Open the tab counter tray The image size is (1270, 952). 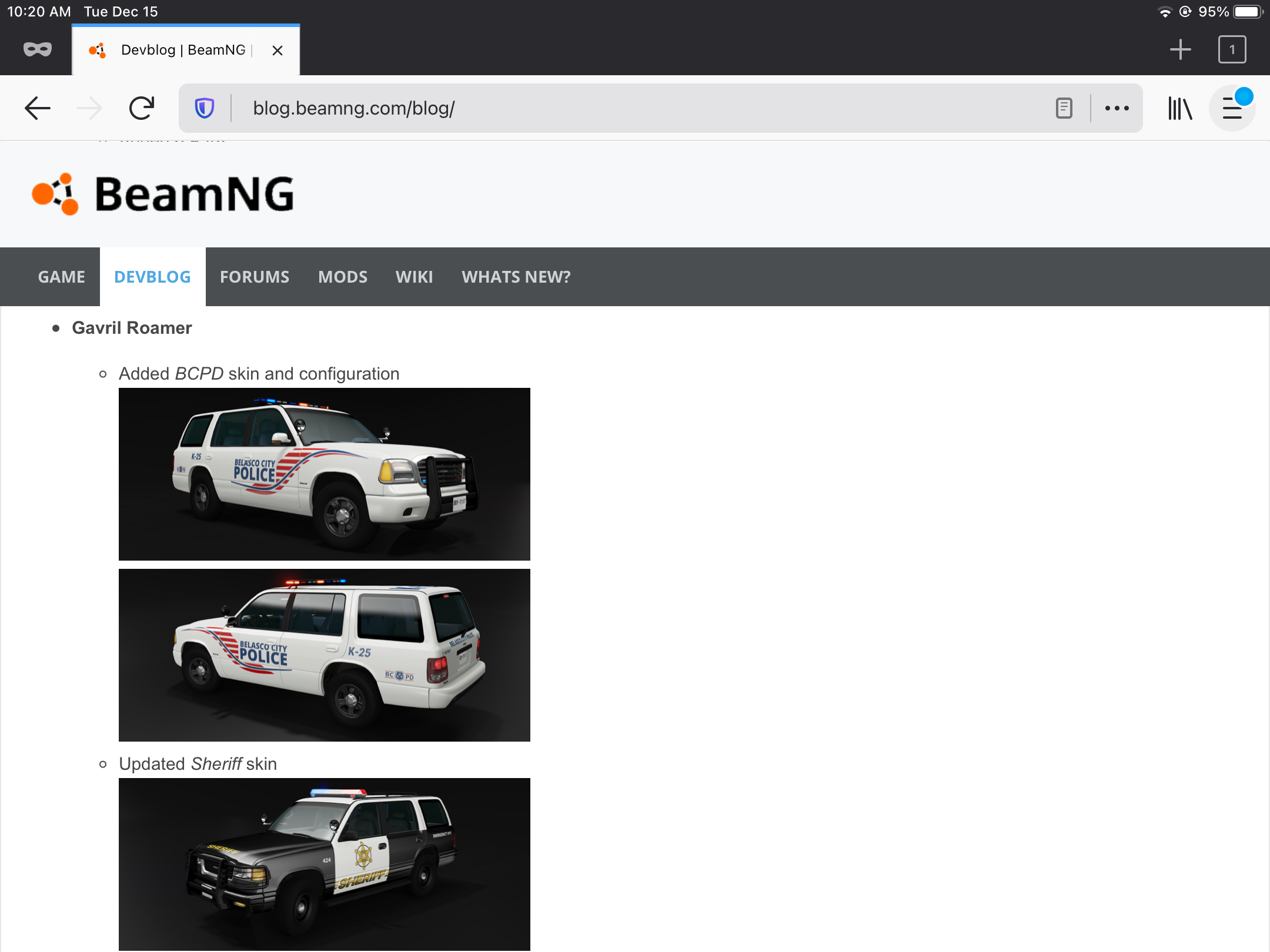coord(1232,50)
